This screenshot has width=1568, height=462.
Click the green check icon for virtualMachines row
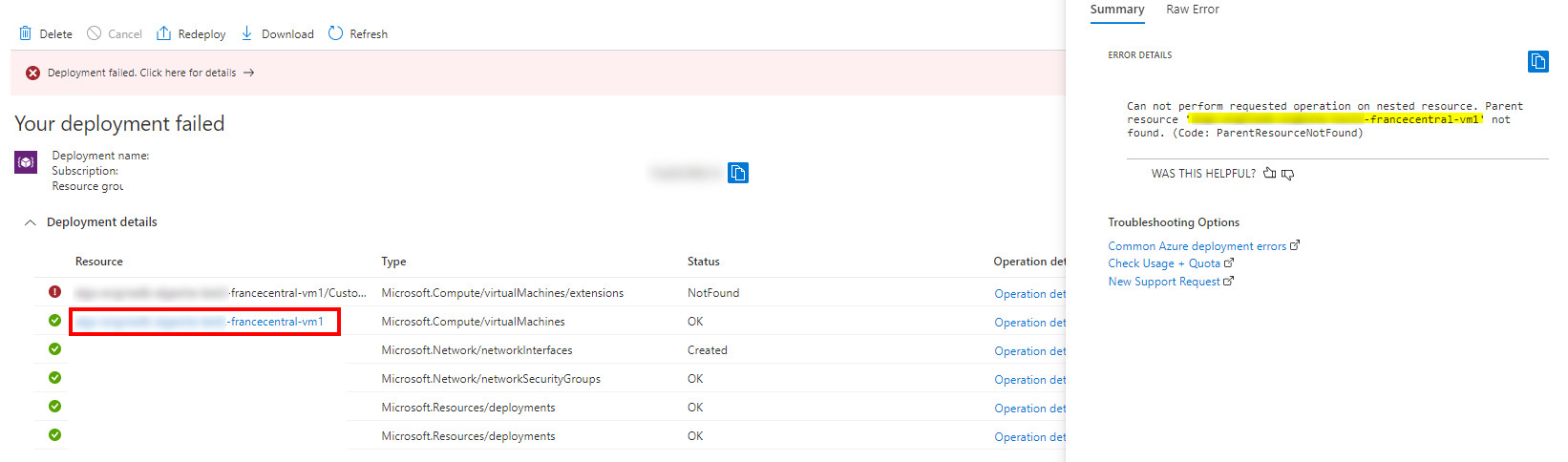(x=55, y=321)
